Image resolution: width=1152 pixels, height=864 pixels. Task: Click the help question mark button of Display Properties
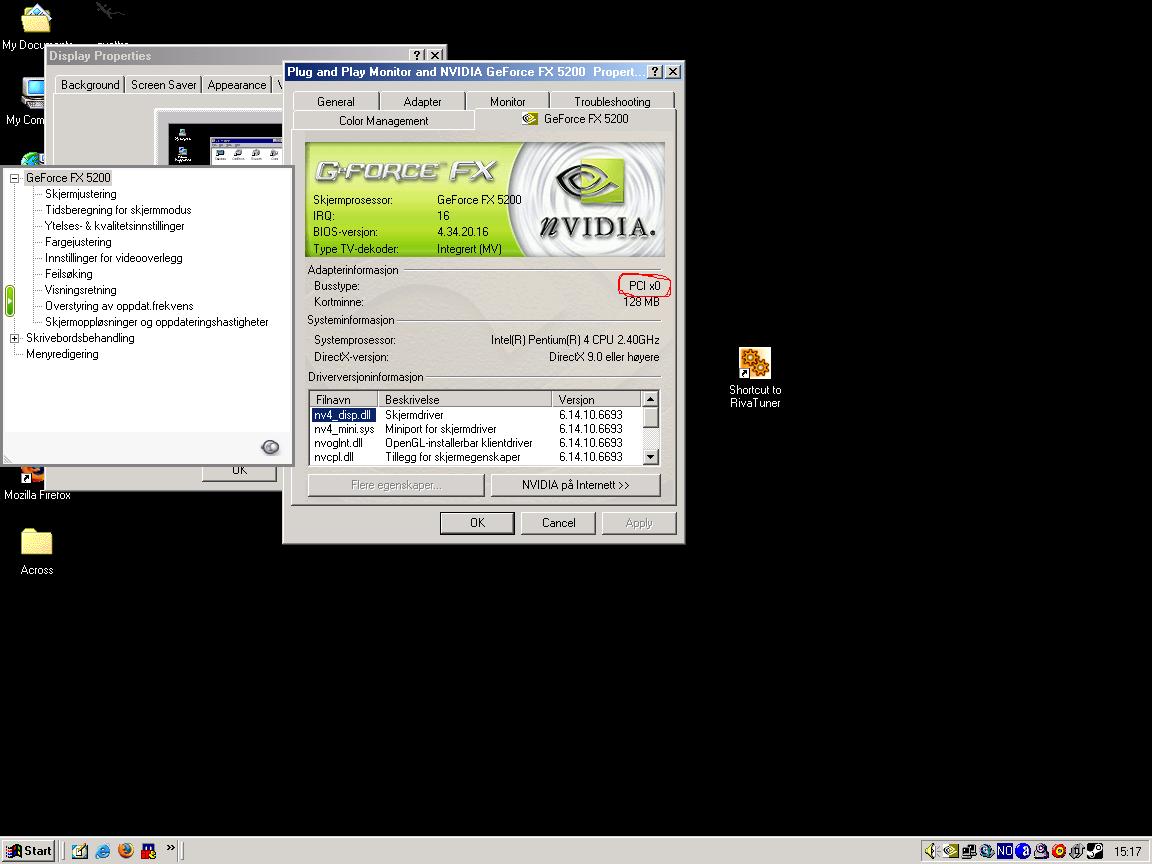point(418,55)
